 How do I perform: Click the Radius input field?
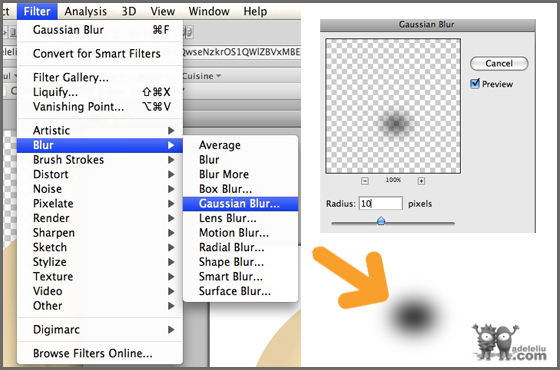coord(381,203)
